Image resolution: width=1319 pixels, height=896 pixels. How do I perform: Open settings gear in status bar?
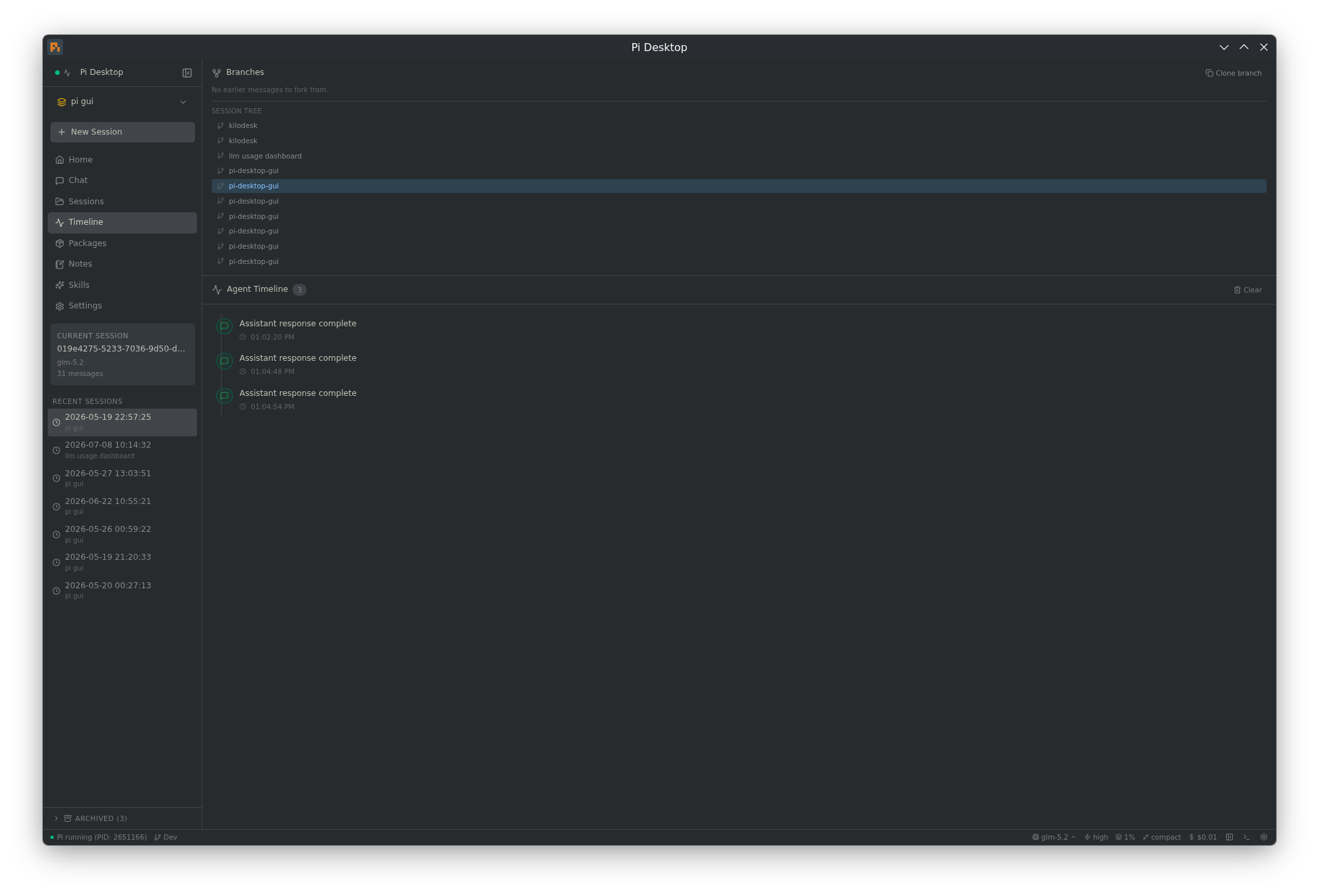(x=1264, y=837)
